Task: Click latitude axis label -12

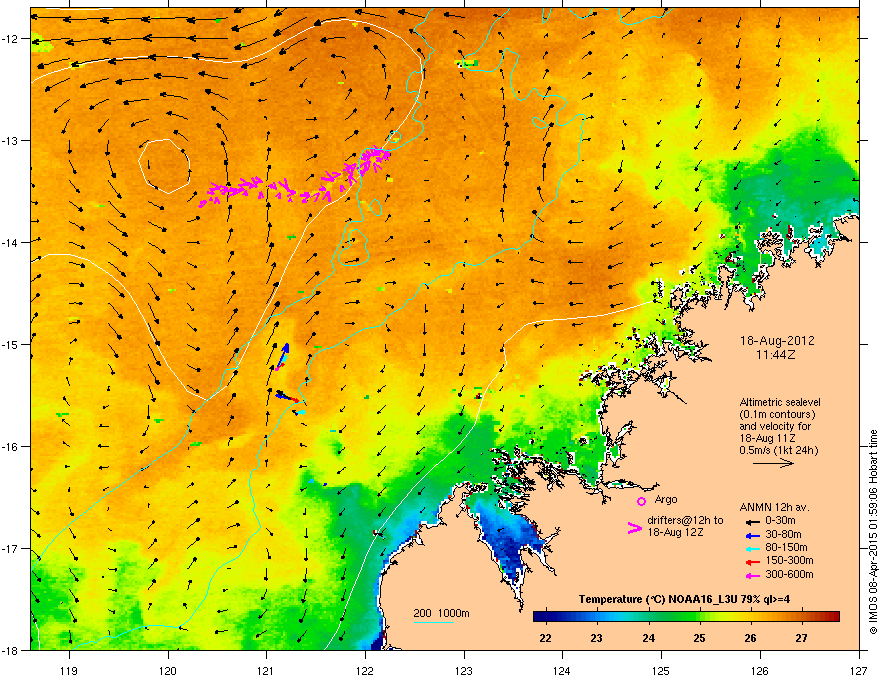Action: pos(10,39)
